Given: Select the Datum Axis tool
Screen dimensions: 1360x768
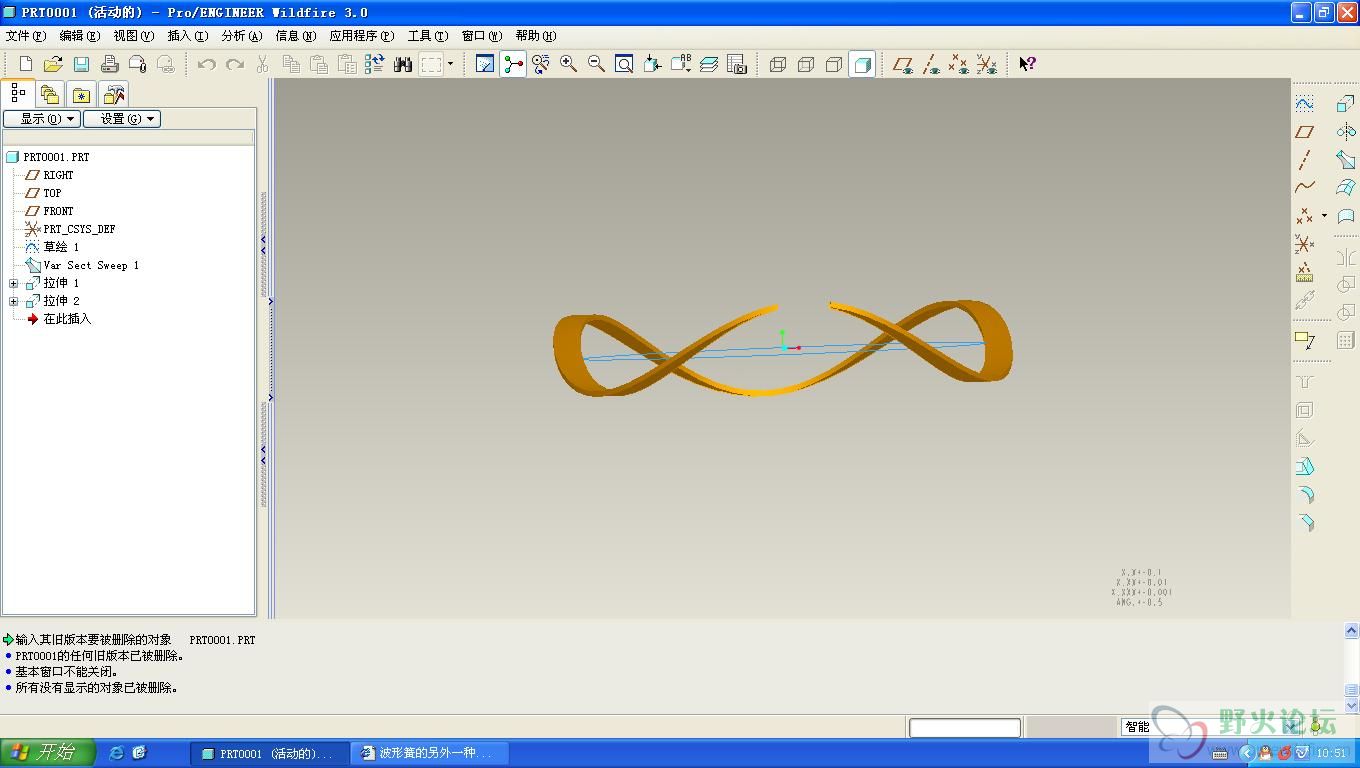Looking at the screenshot, I should 1305,160.
